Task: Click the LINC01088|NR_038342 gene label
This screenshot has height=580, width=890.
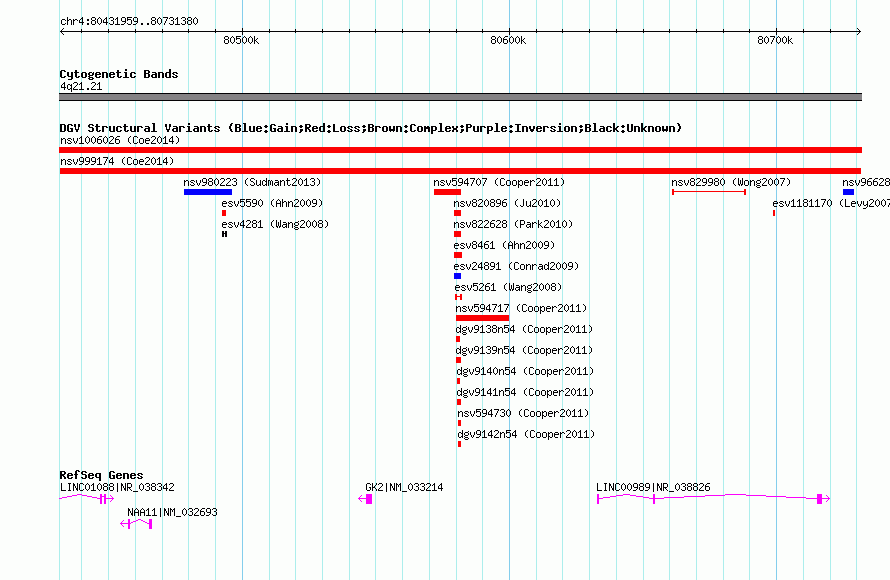Action: [117, 487]
